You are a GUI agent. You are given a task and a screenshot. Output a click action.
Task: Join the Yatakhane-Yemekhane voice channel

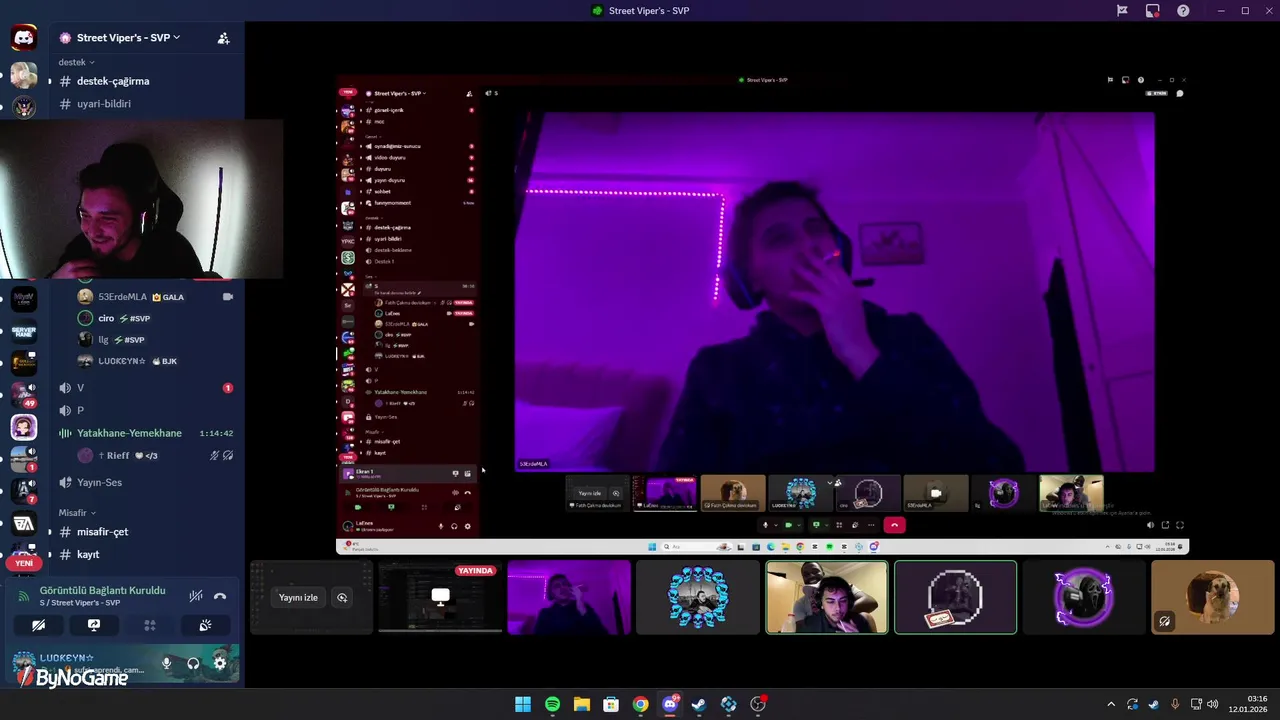146,433
